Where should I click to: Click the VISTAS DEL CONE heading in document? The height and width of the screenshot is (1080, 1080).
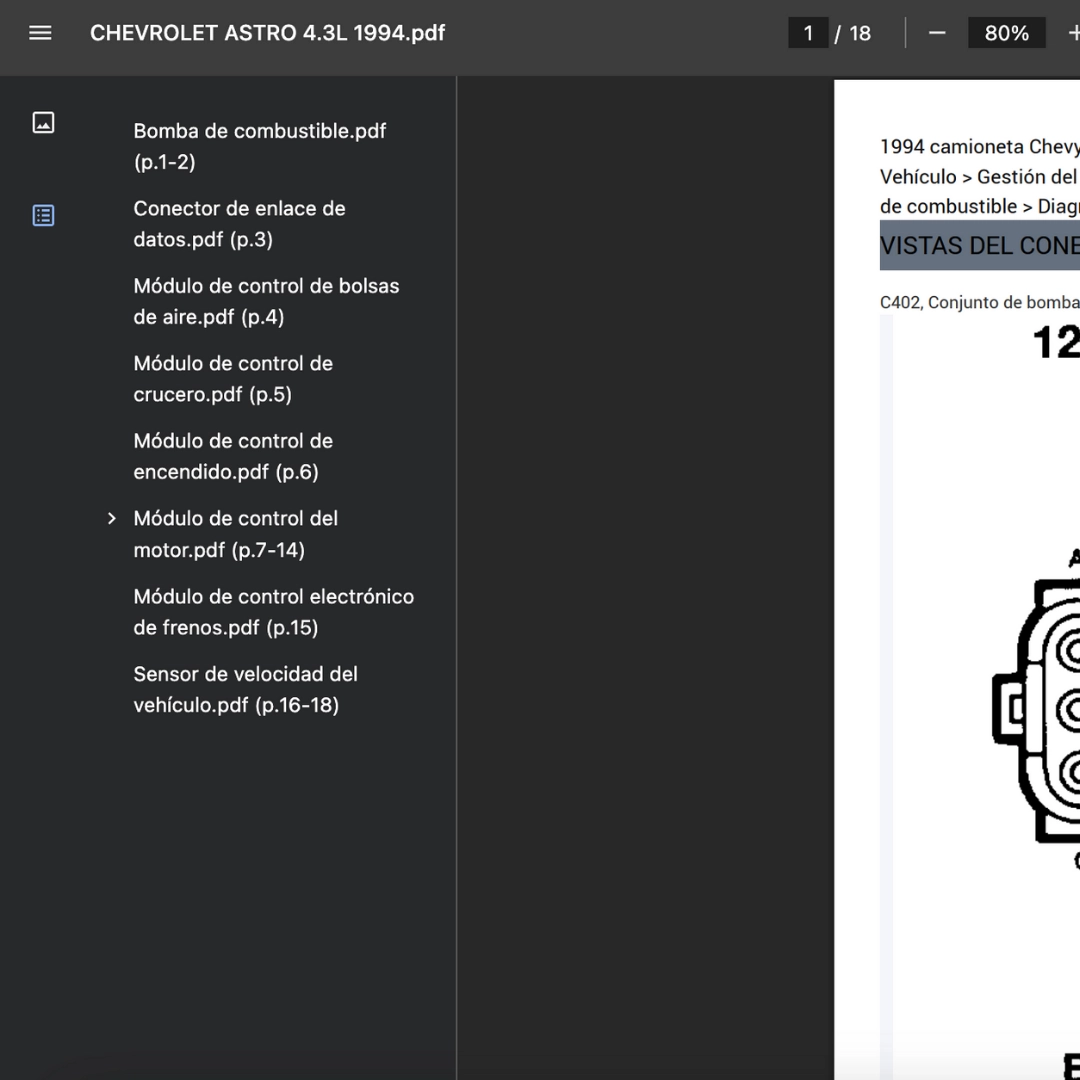[979, 245]
